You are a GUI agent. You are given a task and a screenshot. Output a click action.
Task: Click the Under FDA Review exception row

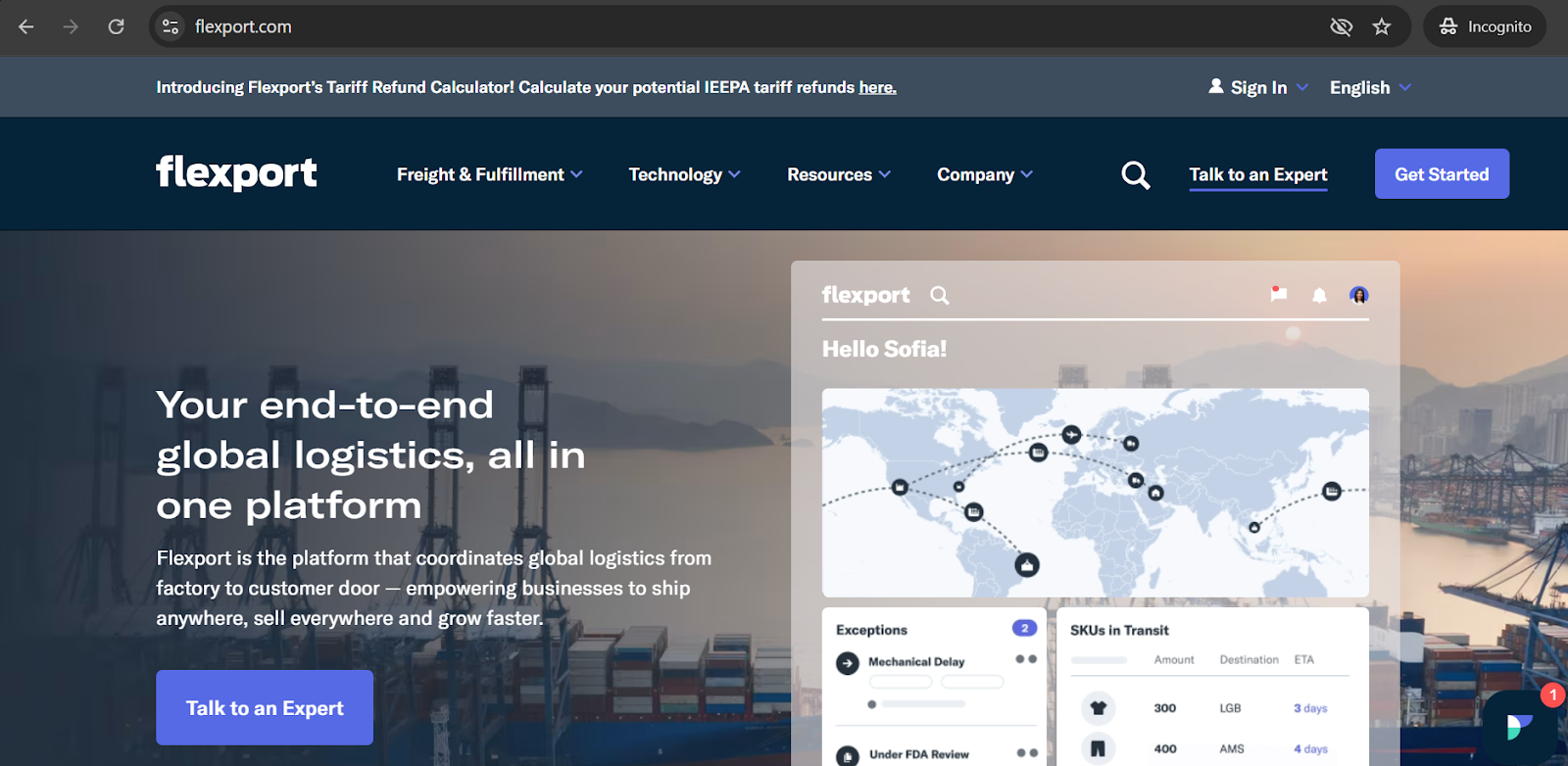(935, 753)
